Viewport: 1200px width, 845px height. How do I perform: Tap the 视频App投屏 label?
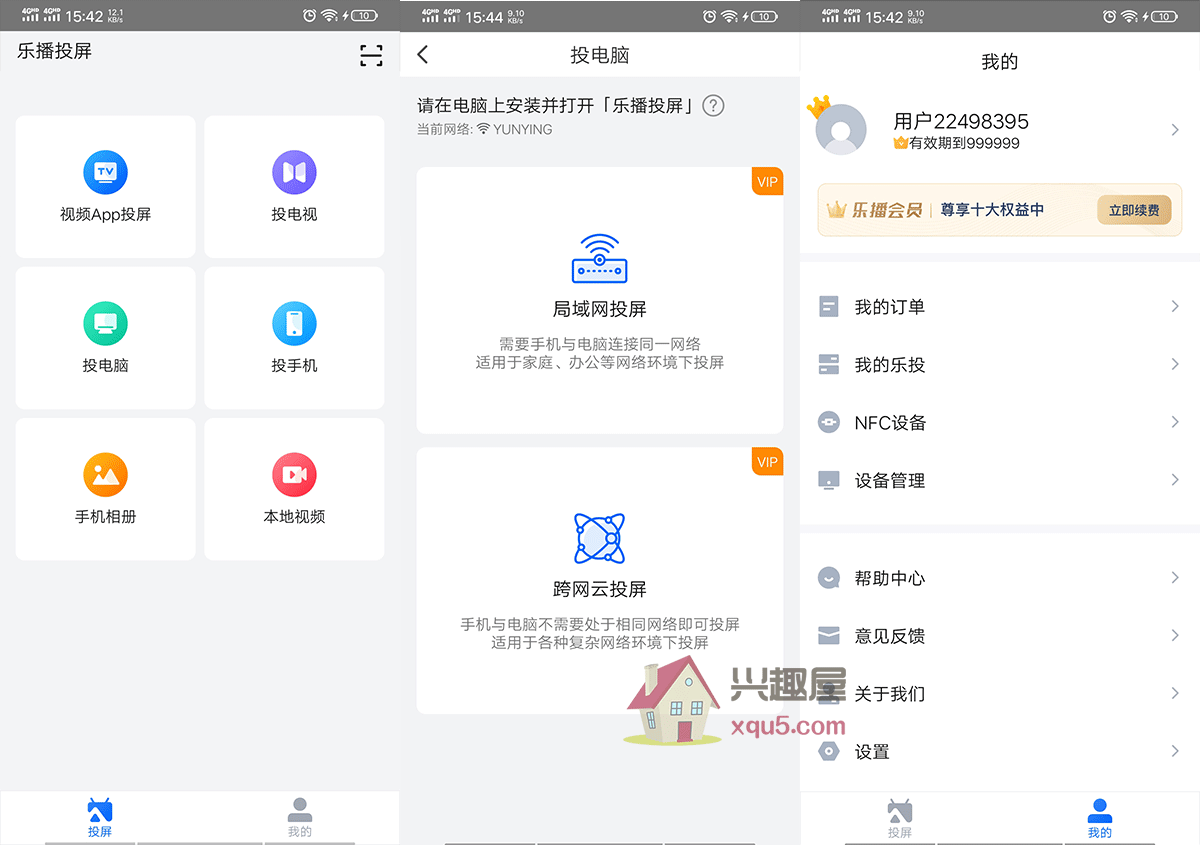click(x=105, y=215)
